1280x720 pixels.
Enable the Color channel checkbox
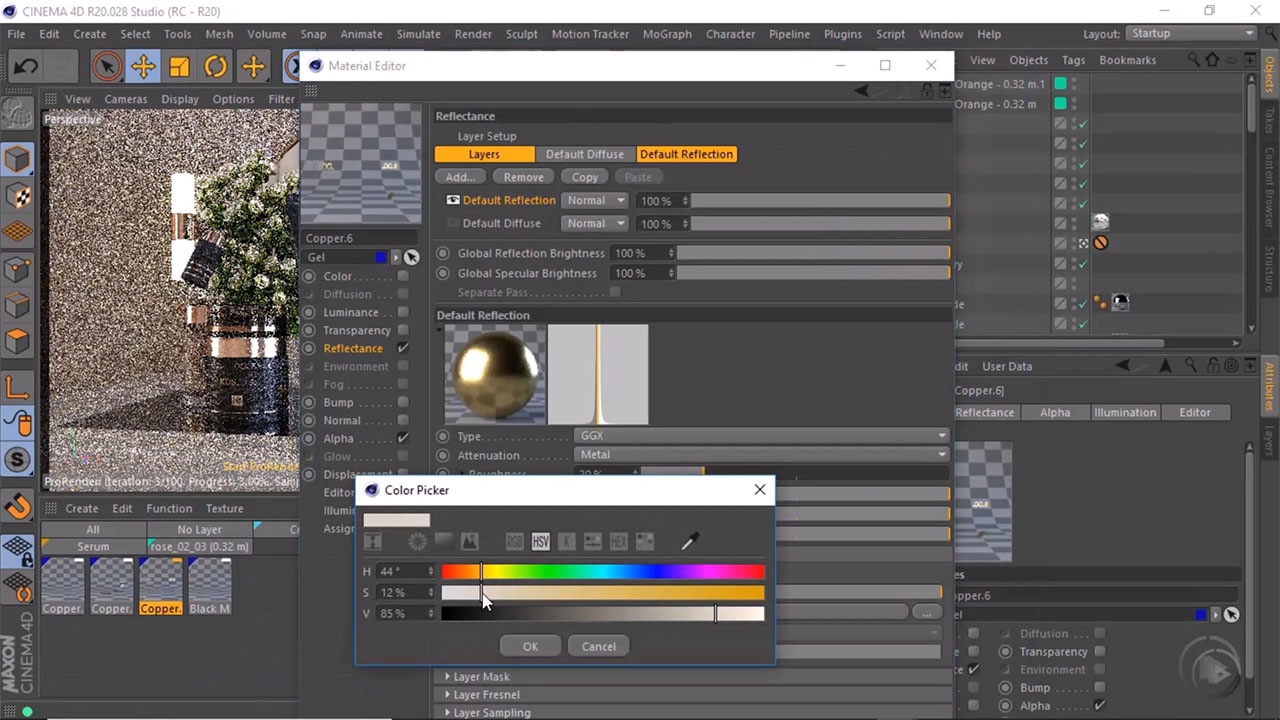click(x=403, y=276)
